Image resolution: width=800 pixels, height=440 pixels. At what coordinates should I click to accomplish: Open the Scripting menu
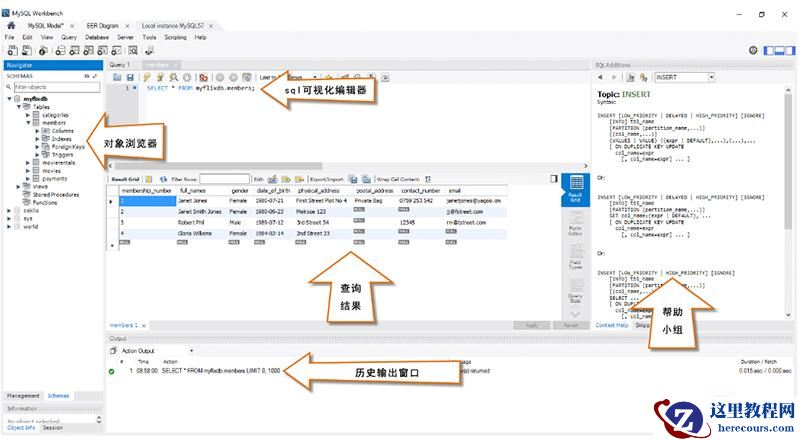(176, 37)
